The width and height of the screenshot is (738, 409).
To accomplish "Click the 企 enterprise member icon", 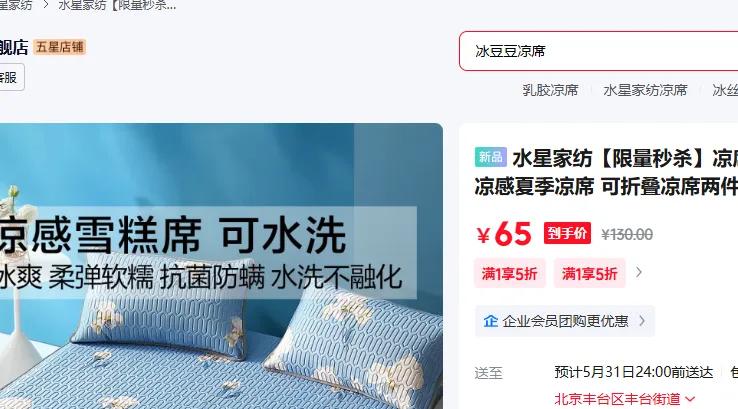I will click(490, 321).
